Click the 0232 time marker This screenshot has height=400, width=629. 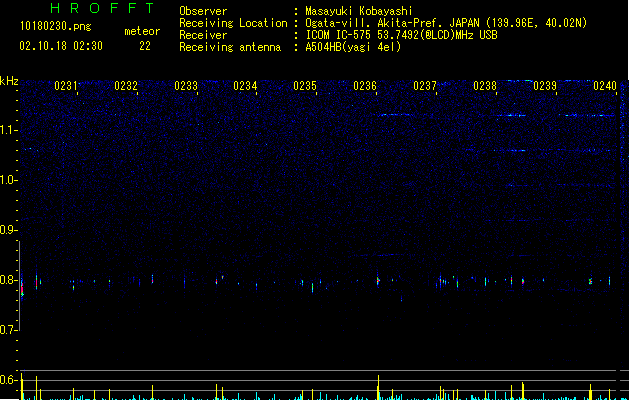[126, 86]
